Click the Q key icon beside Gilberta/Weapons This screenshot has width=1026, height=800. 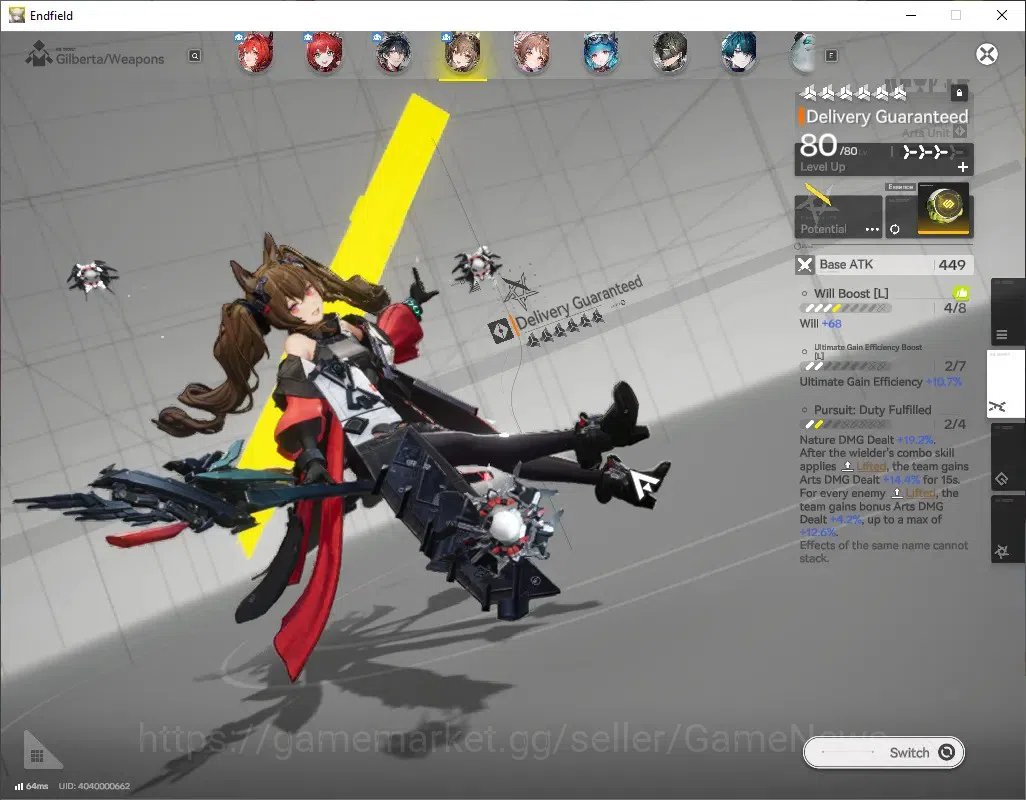click(194, 56)
